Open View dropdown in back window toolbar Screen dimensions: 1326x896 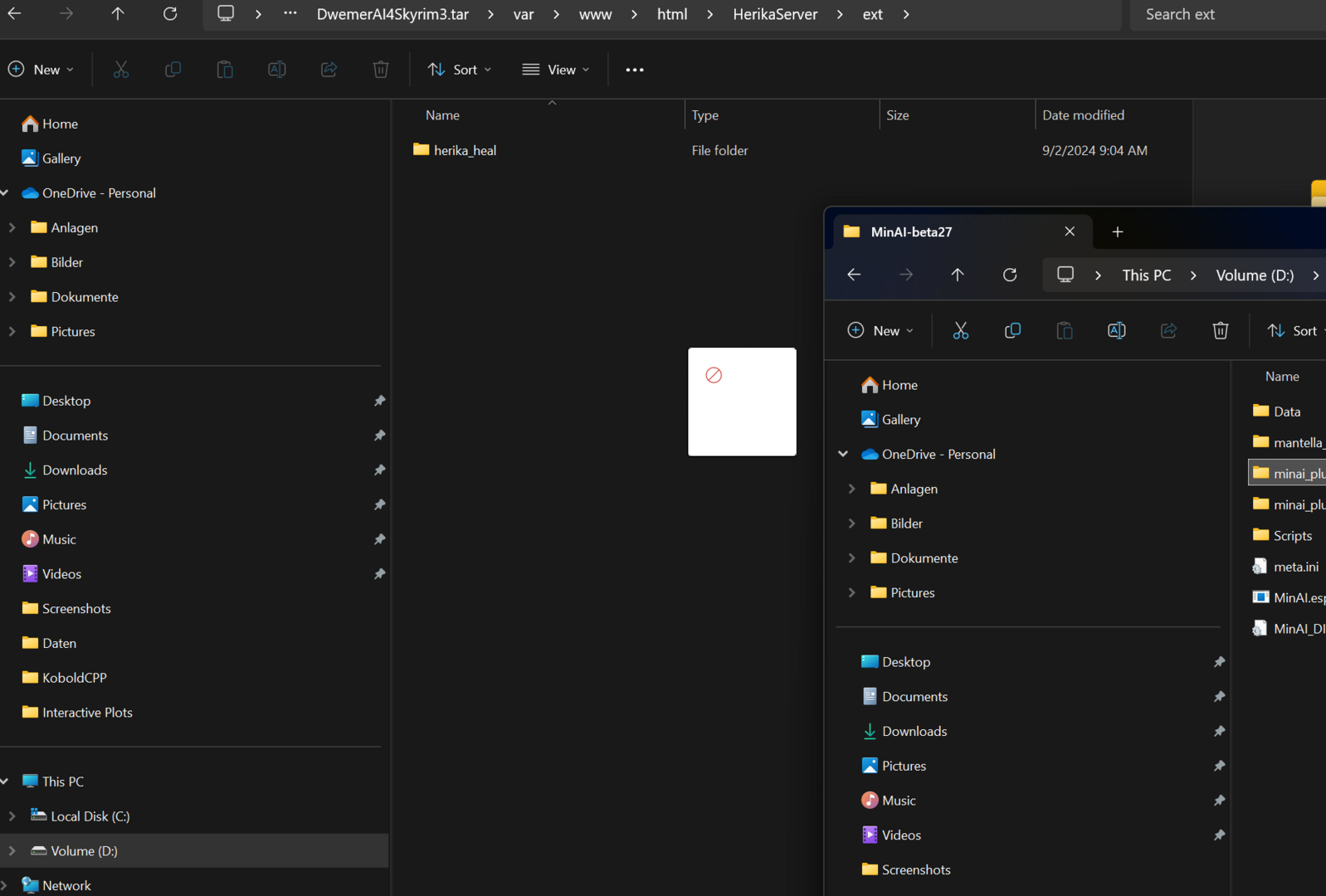556,70
